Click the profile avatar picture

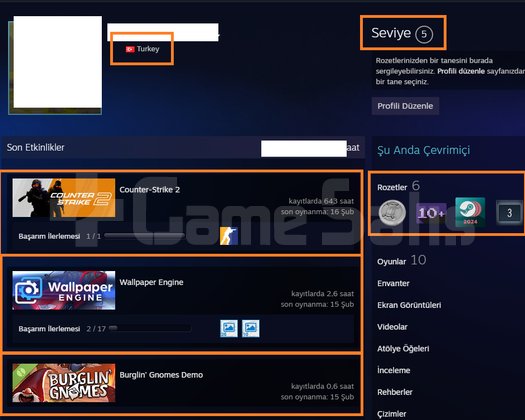coord(57,62)
